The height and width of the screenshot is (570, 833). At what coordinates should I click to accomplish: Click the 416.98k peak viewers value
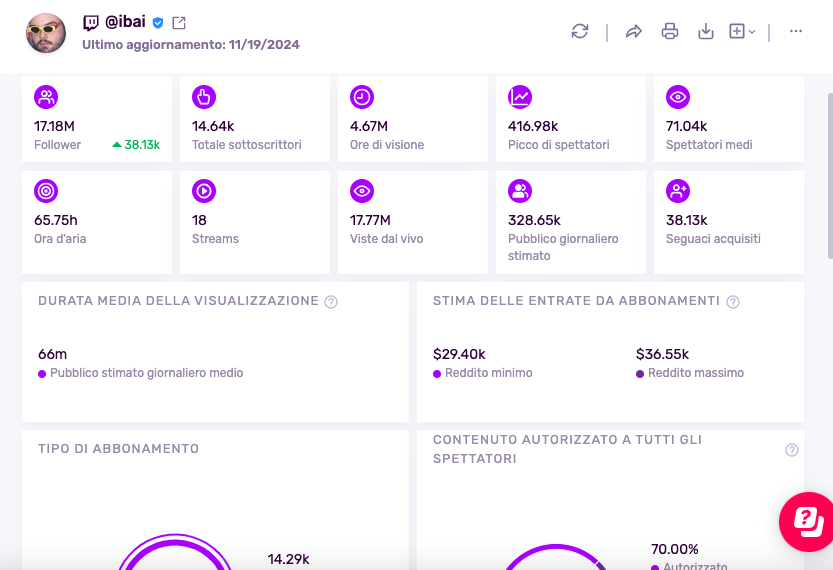533,126
